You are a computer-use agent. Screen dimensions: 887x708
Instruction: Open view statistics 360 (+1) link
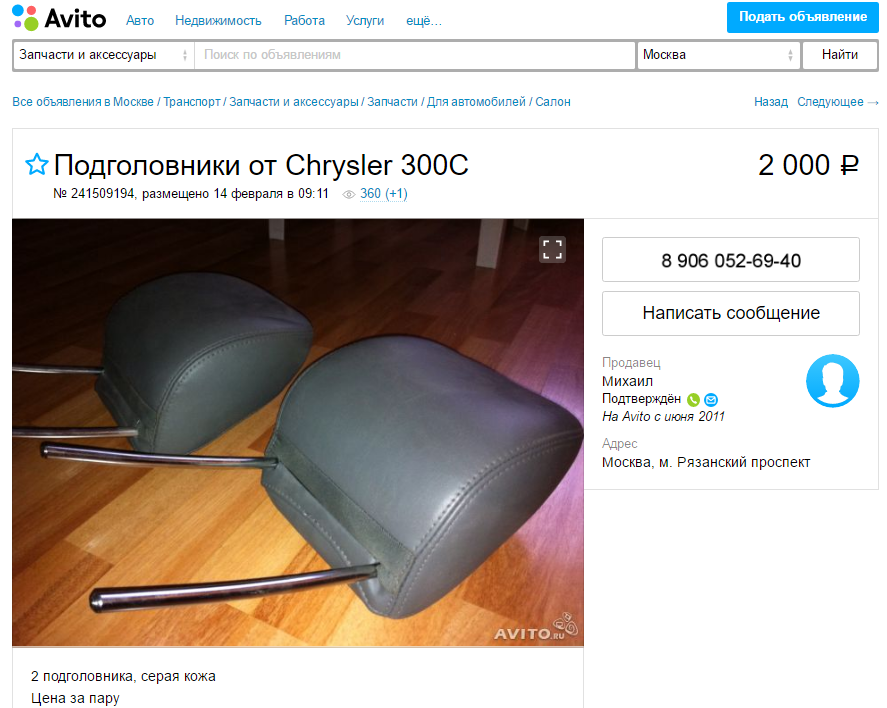pyautogui.click(x=384, y=194)
